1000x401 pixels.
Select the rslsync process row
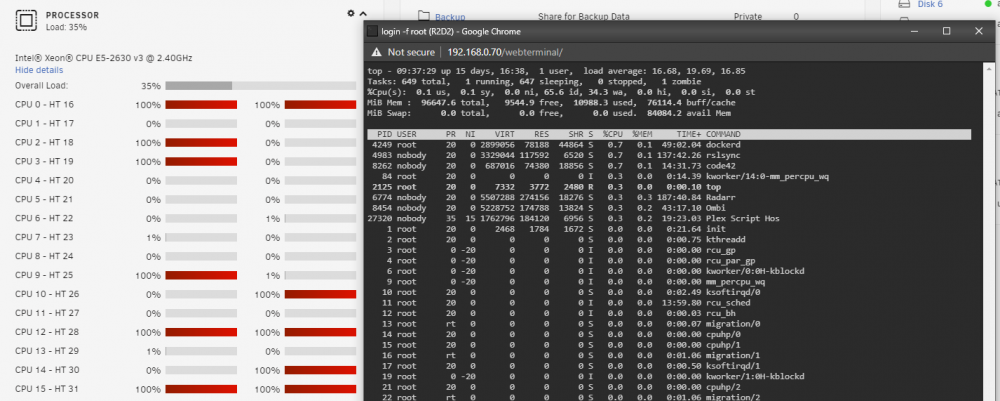669,156
